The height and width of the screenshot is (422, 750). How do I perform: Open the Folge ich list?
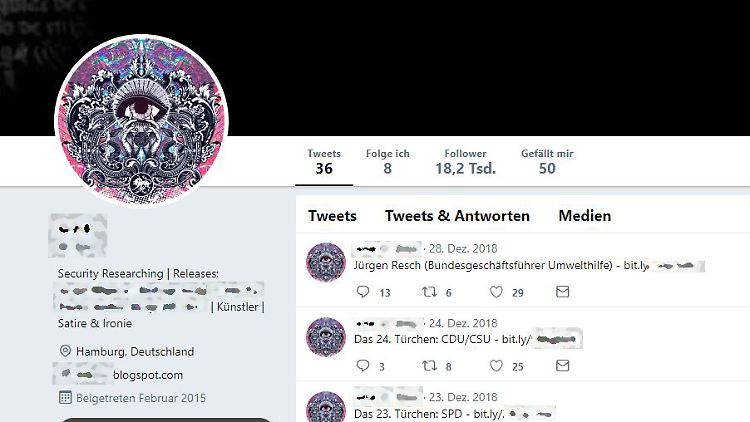(x=387, y=162)
